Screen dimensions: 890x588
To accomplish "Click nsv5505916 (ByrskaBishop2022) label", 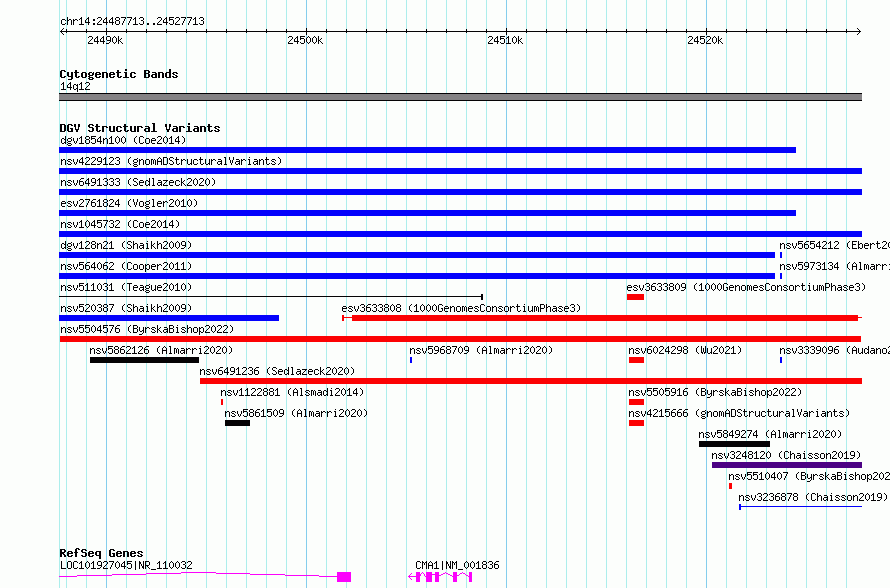I will (715, 392).
